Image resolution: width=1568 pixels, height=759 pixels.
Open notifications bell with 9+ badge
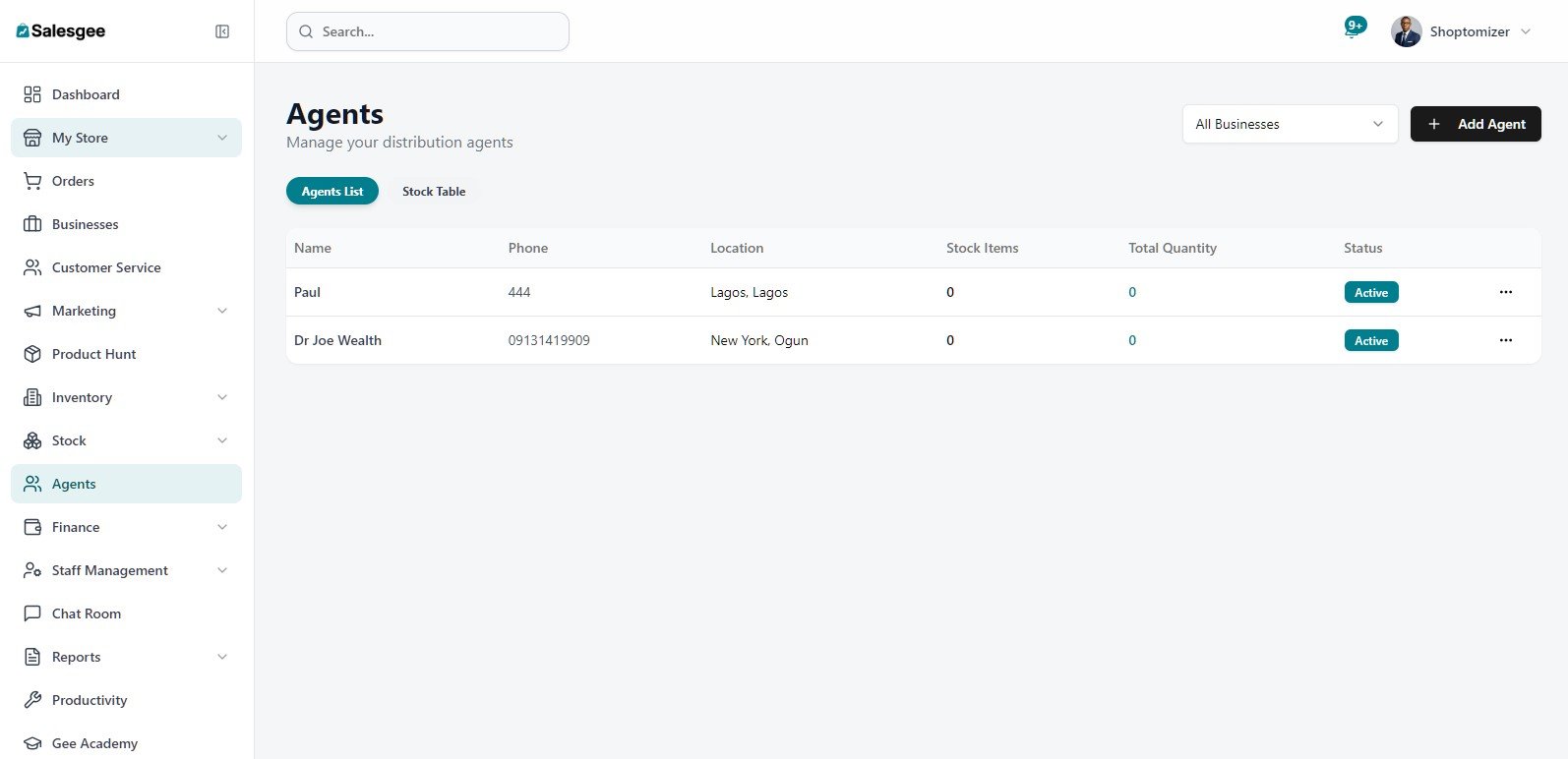tap(1355, 29)
